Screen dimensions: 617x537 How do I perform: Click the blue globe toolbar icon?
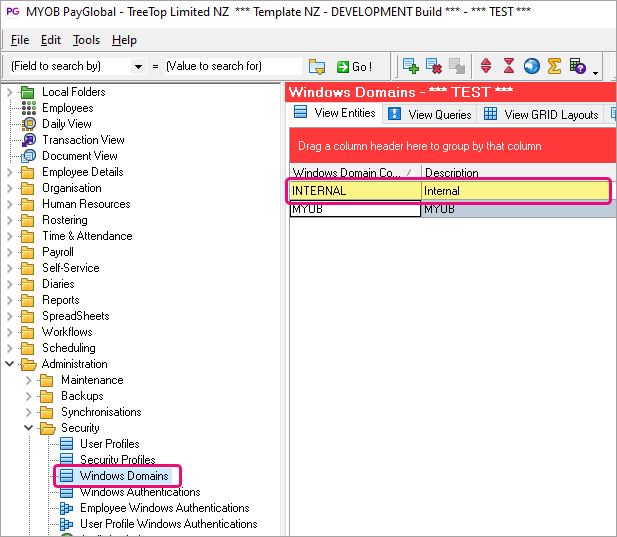531,66
